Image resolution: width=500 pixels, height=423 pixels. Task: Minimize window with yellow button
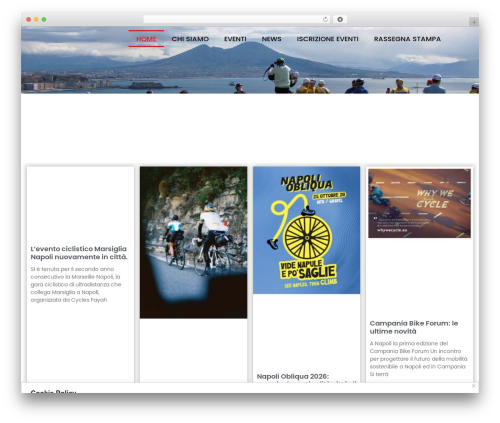(36, 20)
